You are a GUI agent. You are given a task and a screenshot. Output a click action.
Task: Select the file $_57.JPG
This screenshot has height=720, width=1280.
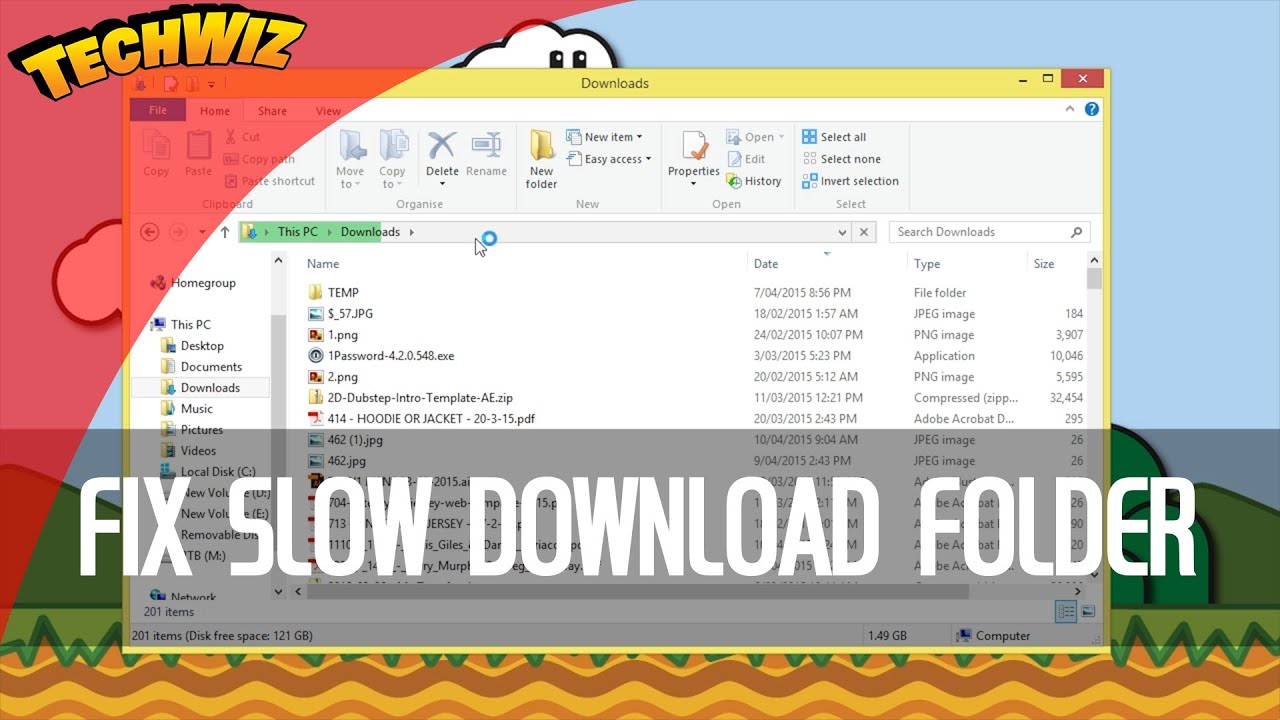coord(693,314)
